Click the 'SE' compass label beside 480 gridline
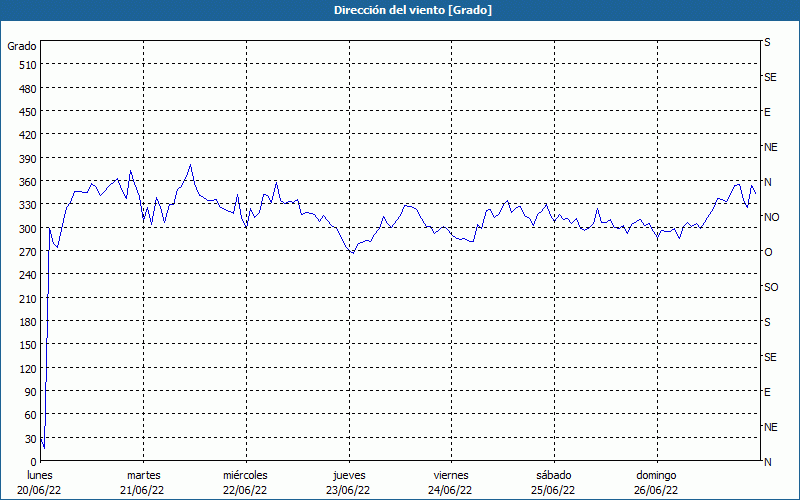 (770, 77)
